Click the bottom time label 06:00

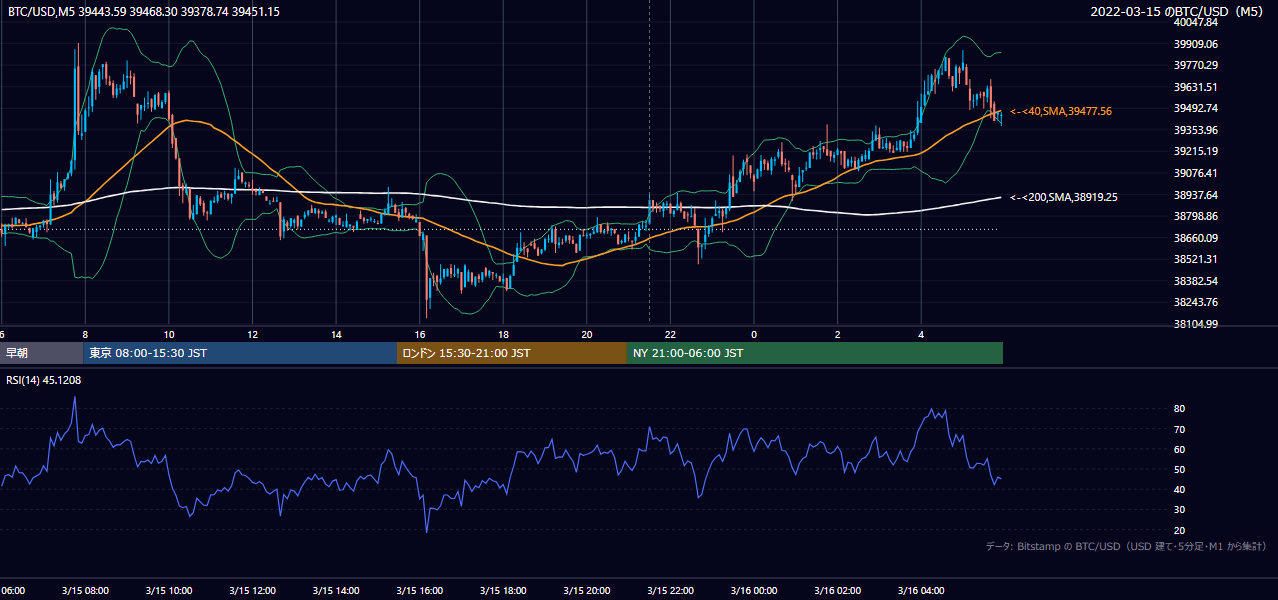pos(12,591)
